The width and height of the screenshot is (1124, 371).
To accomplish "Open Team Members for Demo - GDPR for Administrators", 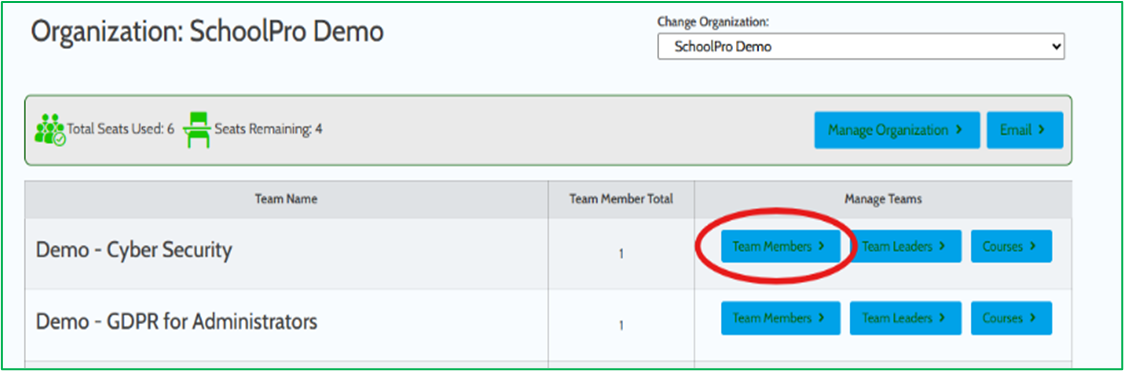I will tap(780, 318).
